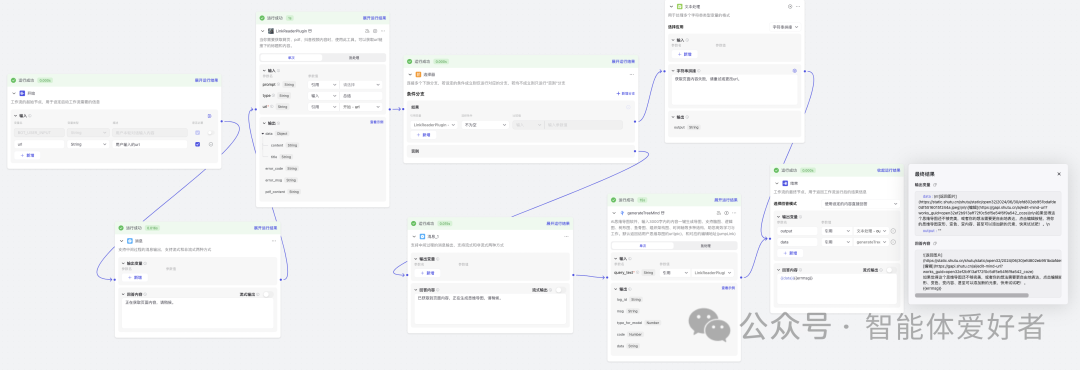
Task: Open the 选择器 node three-dot menu
Action: coord(632,74)
